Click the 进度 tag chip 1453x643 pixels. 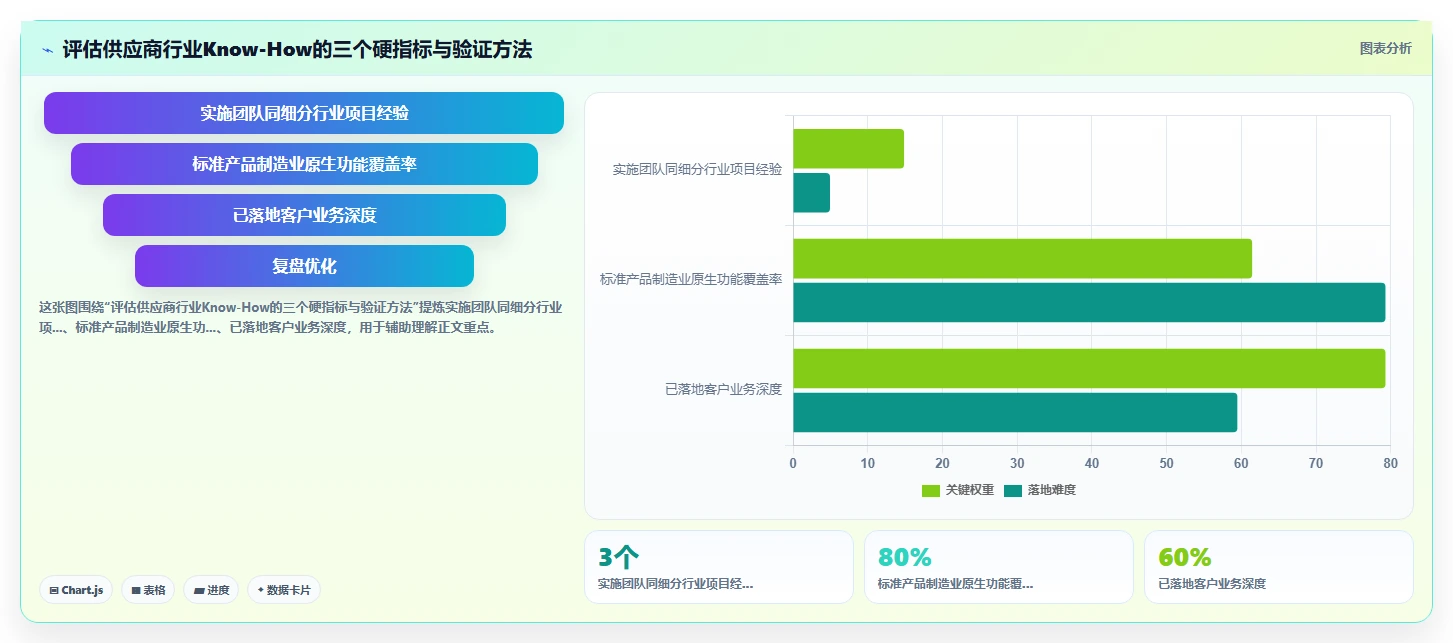pos(211,590)
